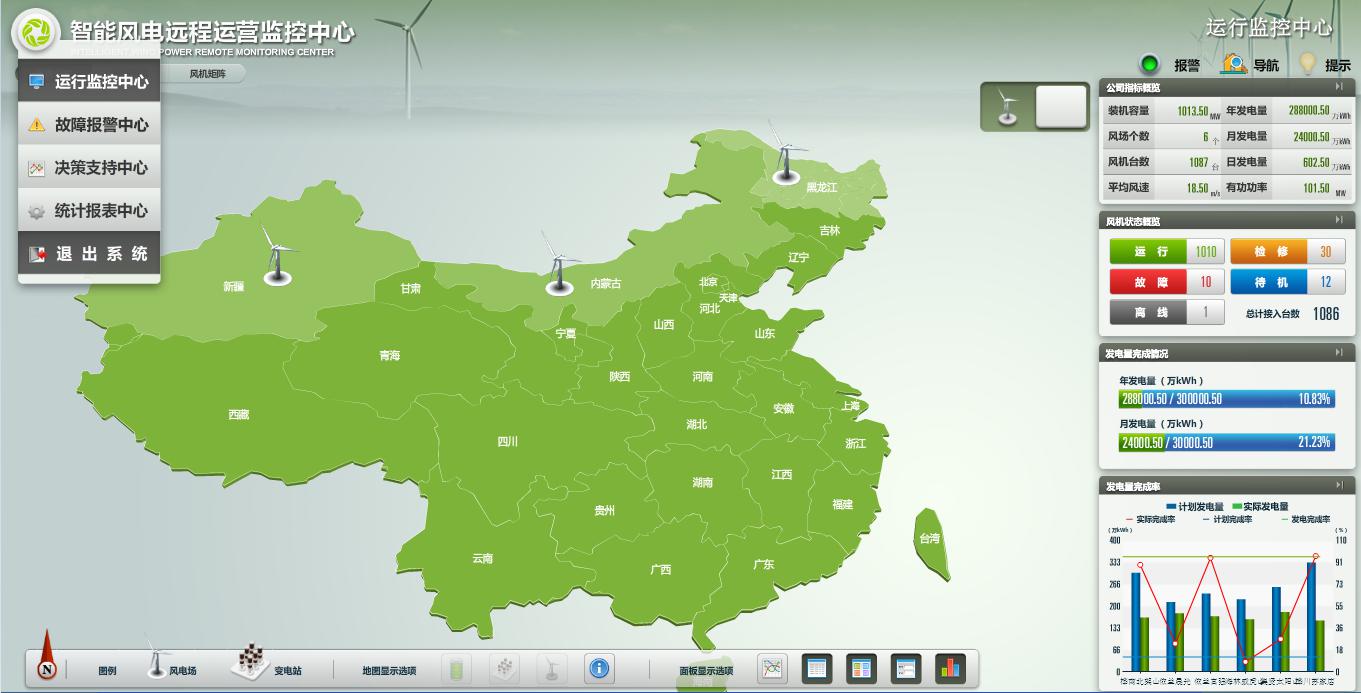The height and width of the screenshot is (693, 1361).
Task: Click the 提示 light bulb icon
Action: 1307,64
